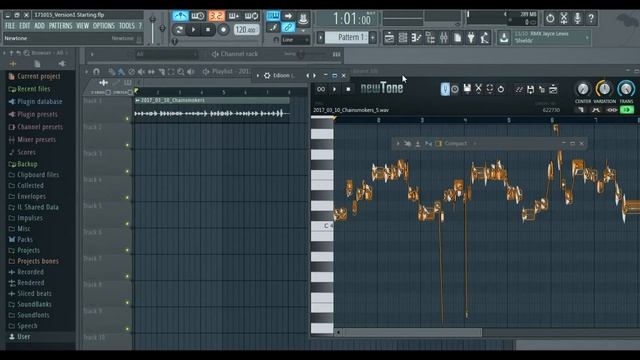
Task: Toggle typing keyboard to piano icon
Action: pyautogui.click(x=273, y=16)
